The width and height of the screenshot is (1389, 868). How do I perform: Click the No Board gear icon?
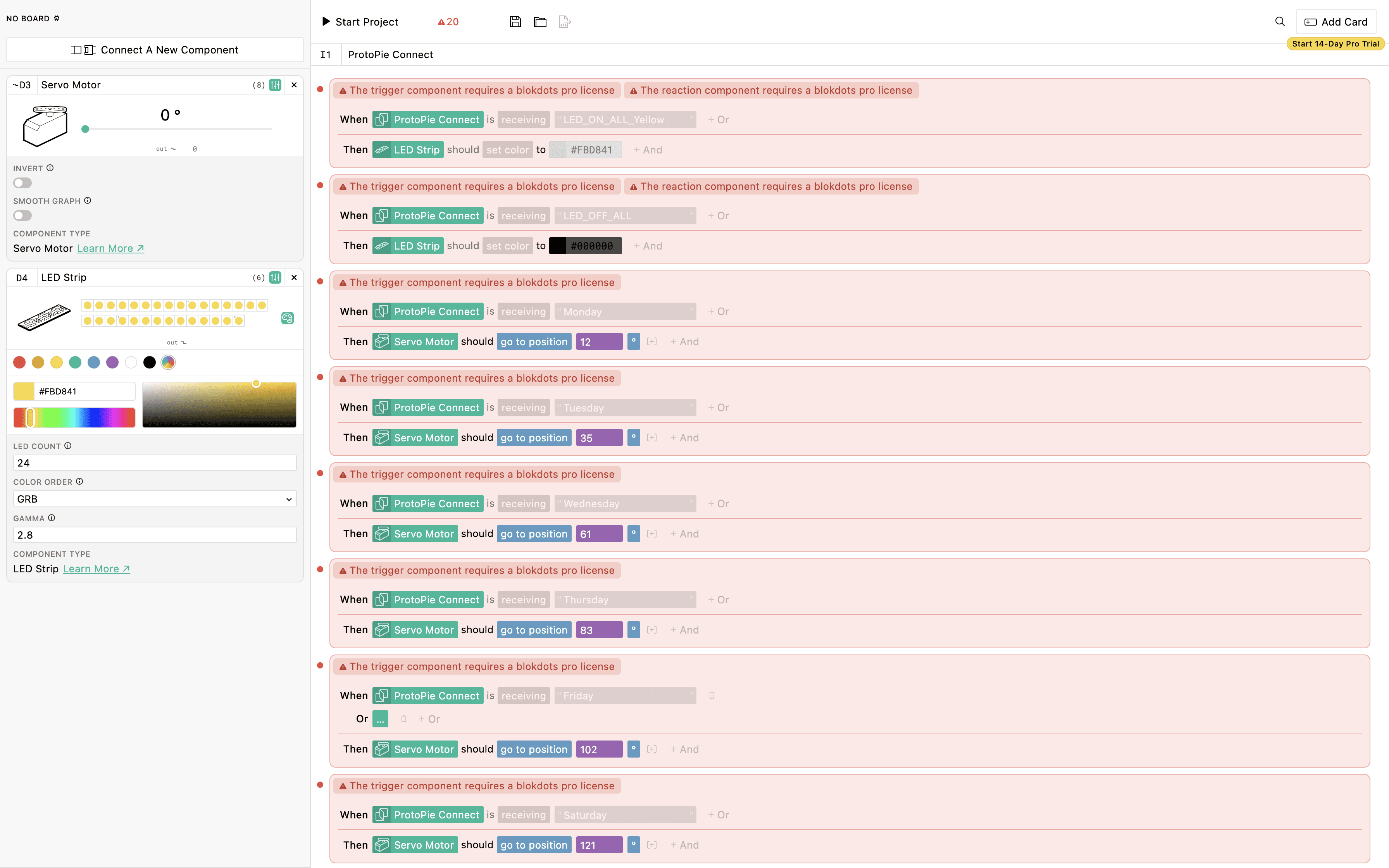click(x=57, y=18)
